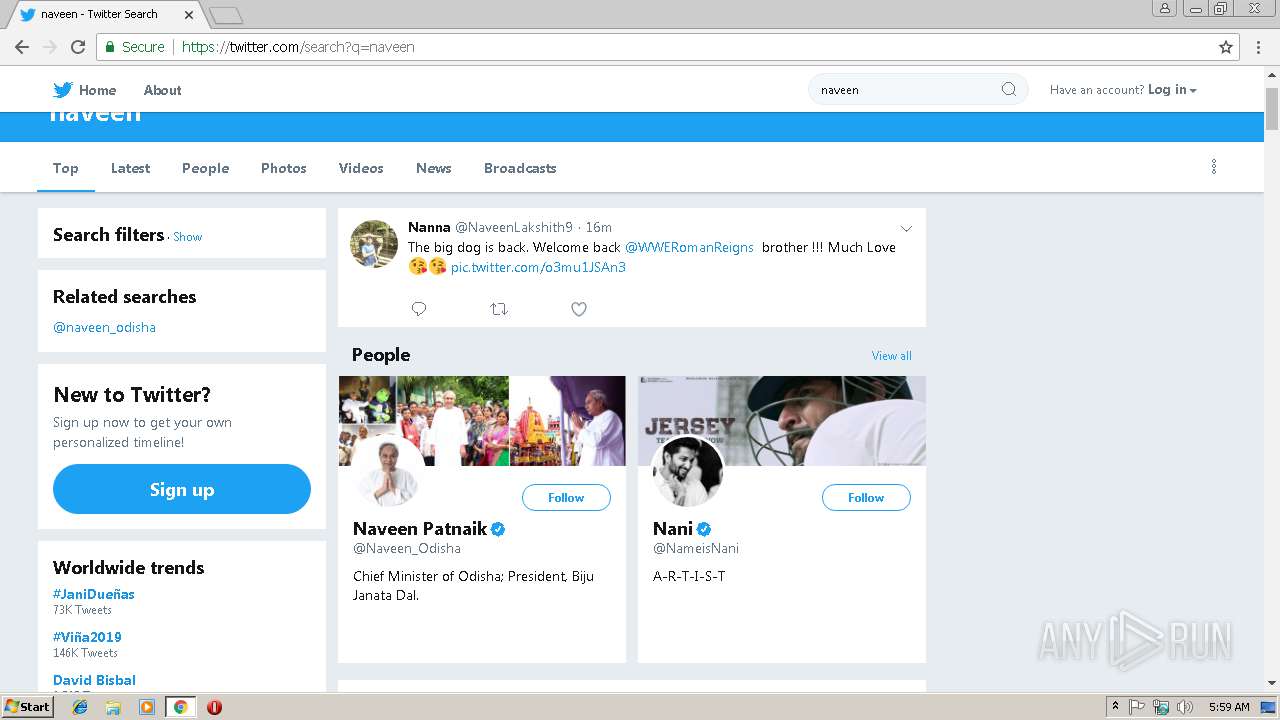Switch to the Latest tab
This screenshot has width=1280, height=720.
tap(130, 168)
